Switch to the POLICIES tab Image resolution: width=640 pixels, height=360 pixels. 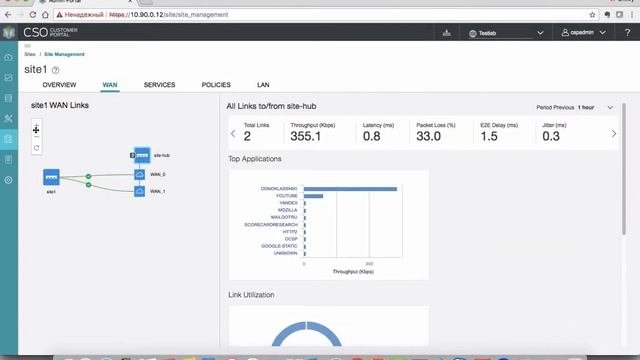tap(216, 85)
